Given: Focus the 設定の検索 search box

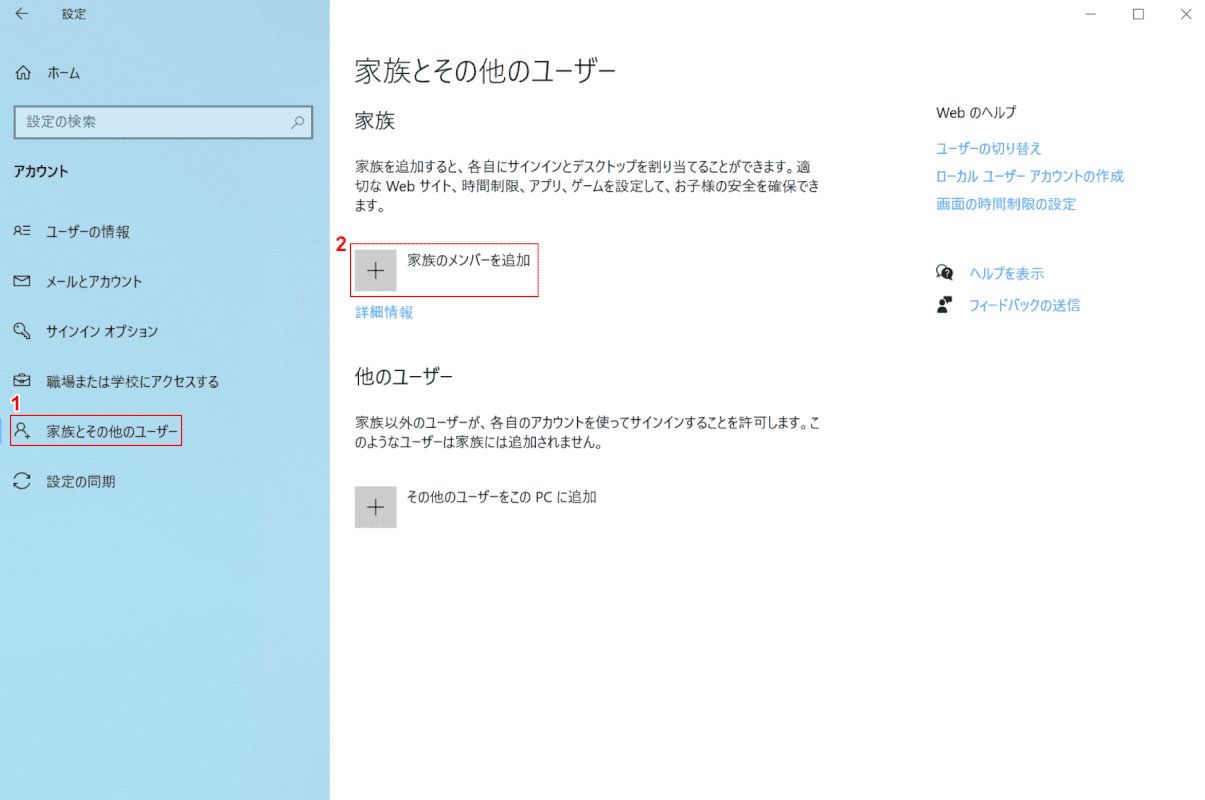Looking at the screenshot, I should coord(163,122).
